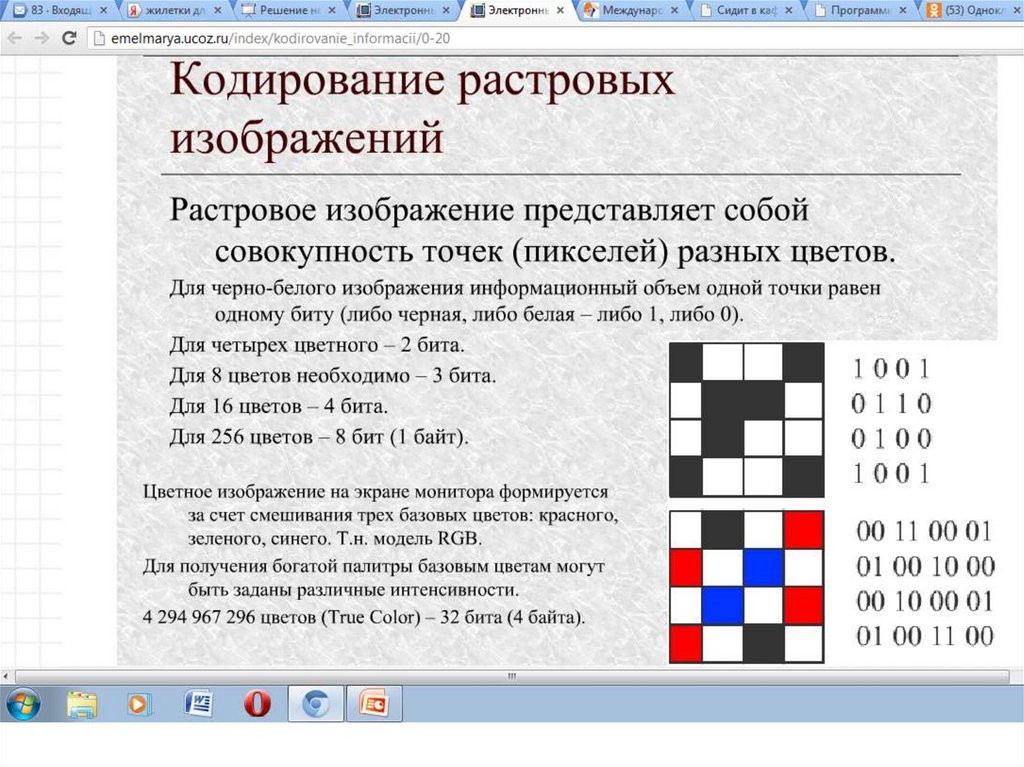Click the text '4 294 967 296 цветов (True Color)'

[x=281, y=617]
